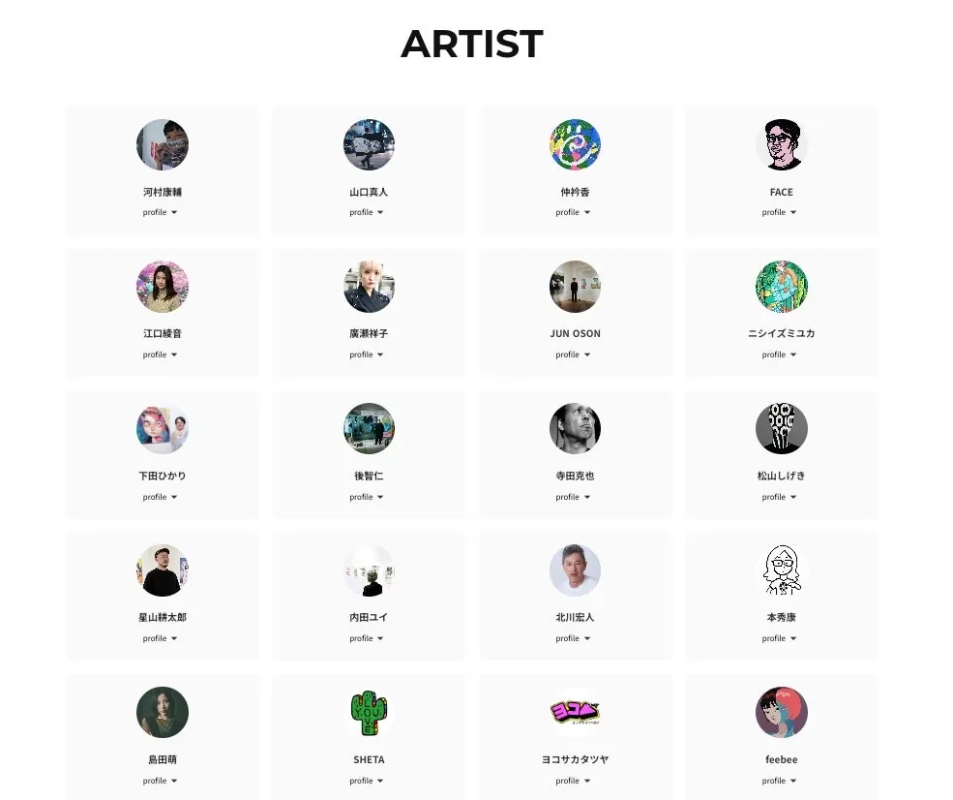Screen dimensions: 953x800
Task: Click the 下田ひかり artist name
Action: [x=162, y=476]
